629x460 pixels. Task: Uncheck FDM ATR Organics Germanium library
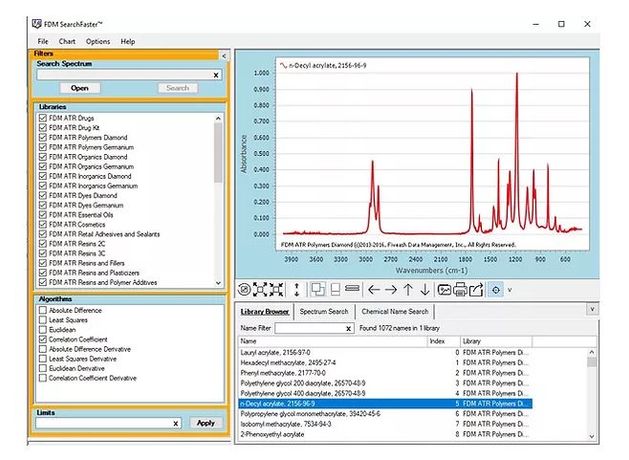43,166
